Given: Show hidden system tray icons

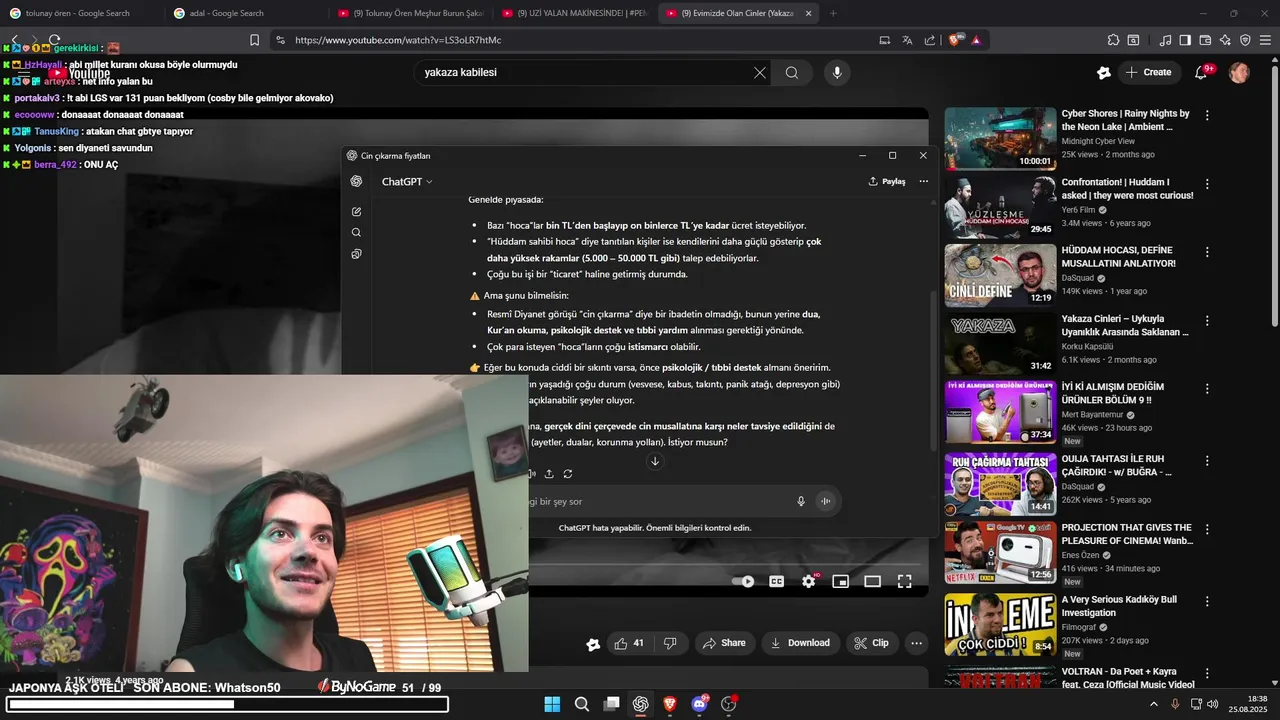Looking at the screenshot, I should tap(1154, 704).
